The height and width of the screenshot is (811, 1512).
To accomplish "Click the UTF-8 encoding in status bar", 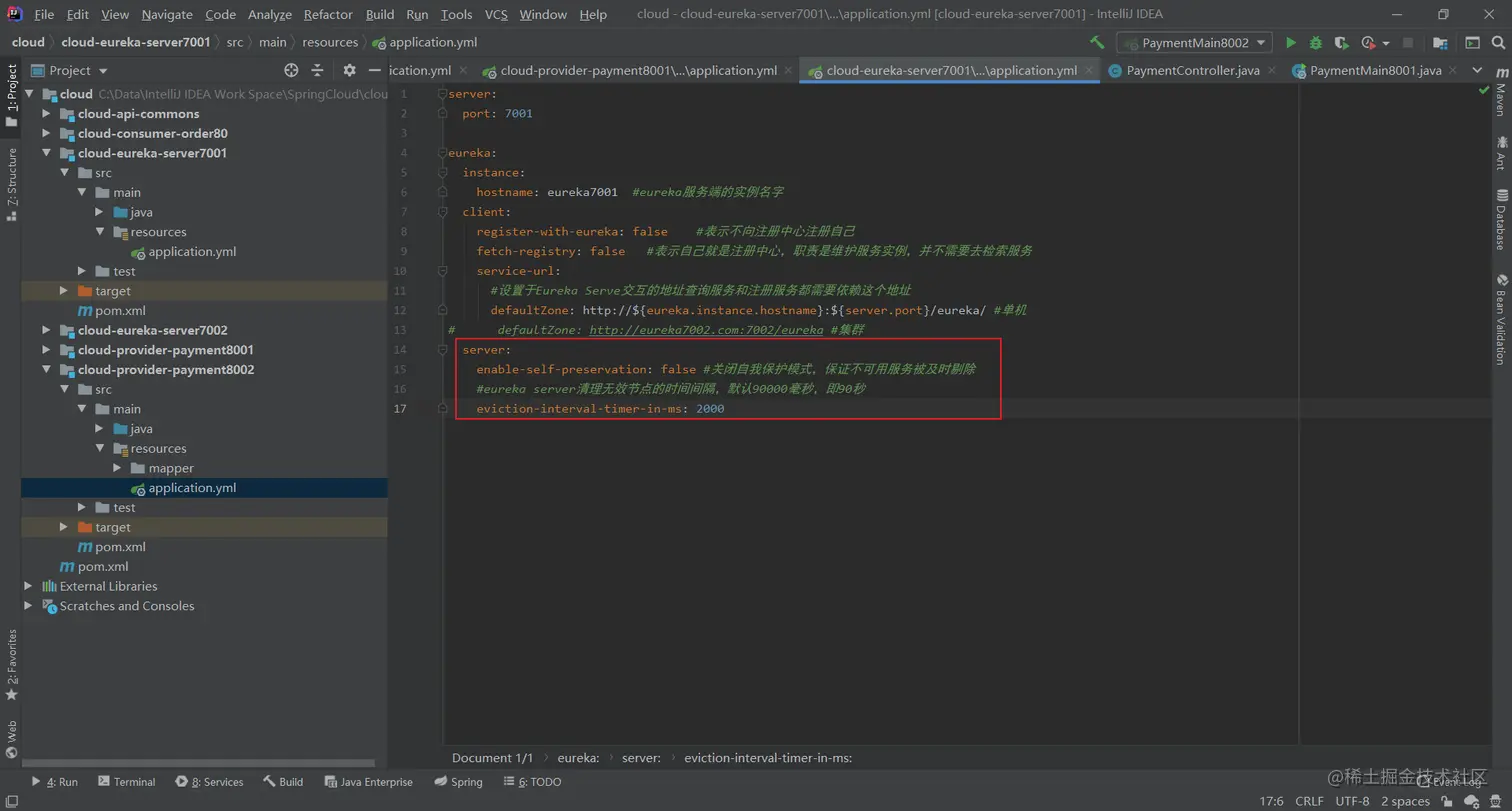I will point(1352,801).
